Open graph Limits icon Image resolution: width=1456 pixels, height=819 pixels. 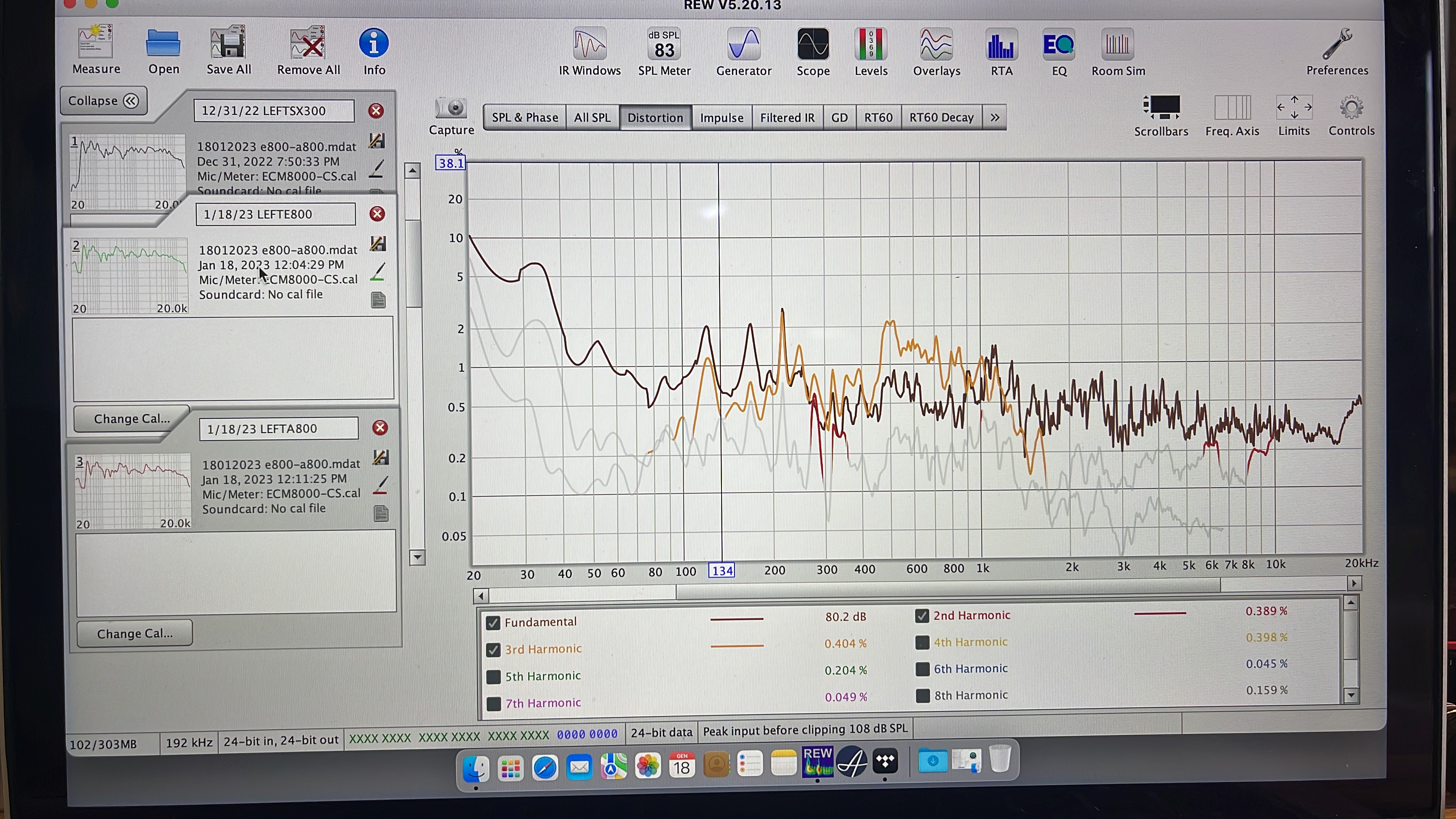pos(1294,107)
